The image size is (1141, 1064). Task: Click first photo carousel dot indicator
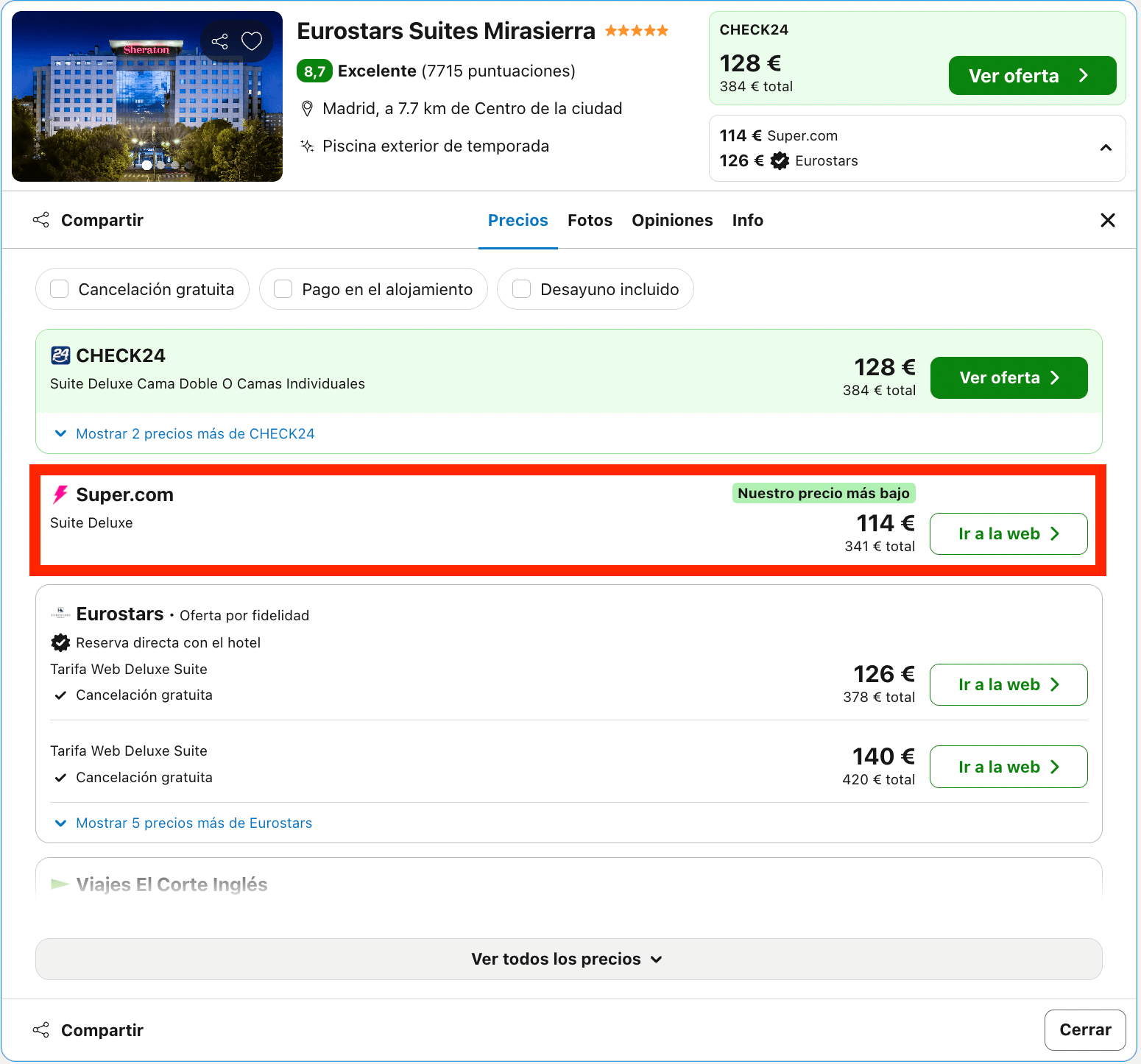tap(147, 165)
